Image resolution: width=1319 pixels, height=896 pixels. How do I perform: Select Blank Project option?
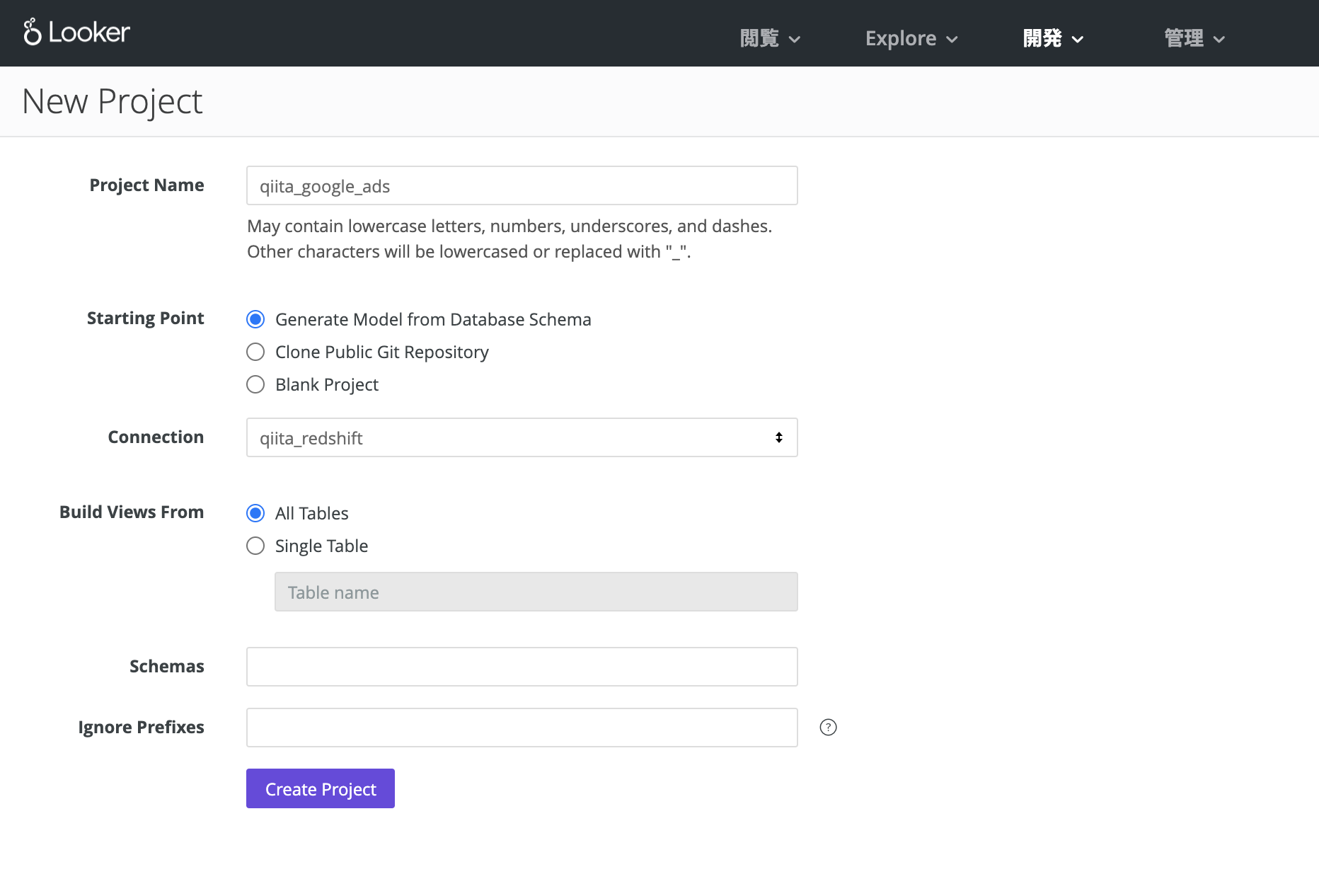(255, 384)
